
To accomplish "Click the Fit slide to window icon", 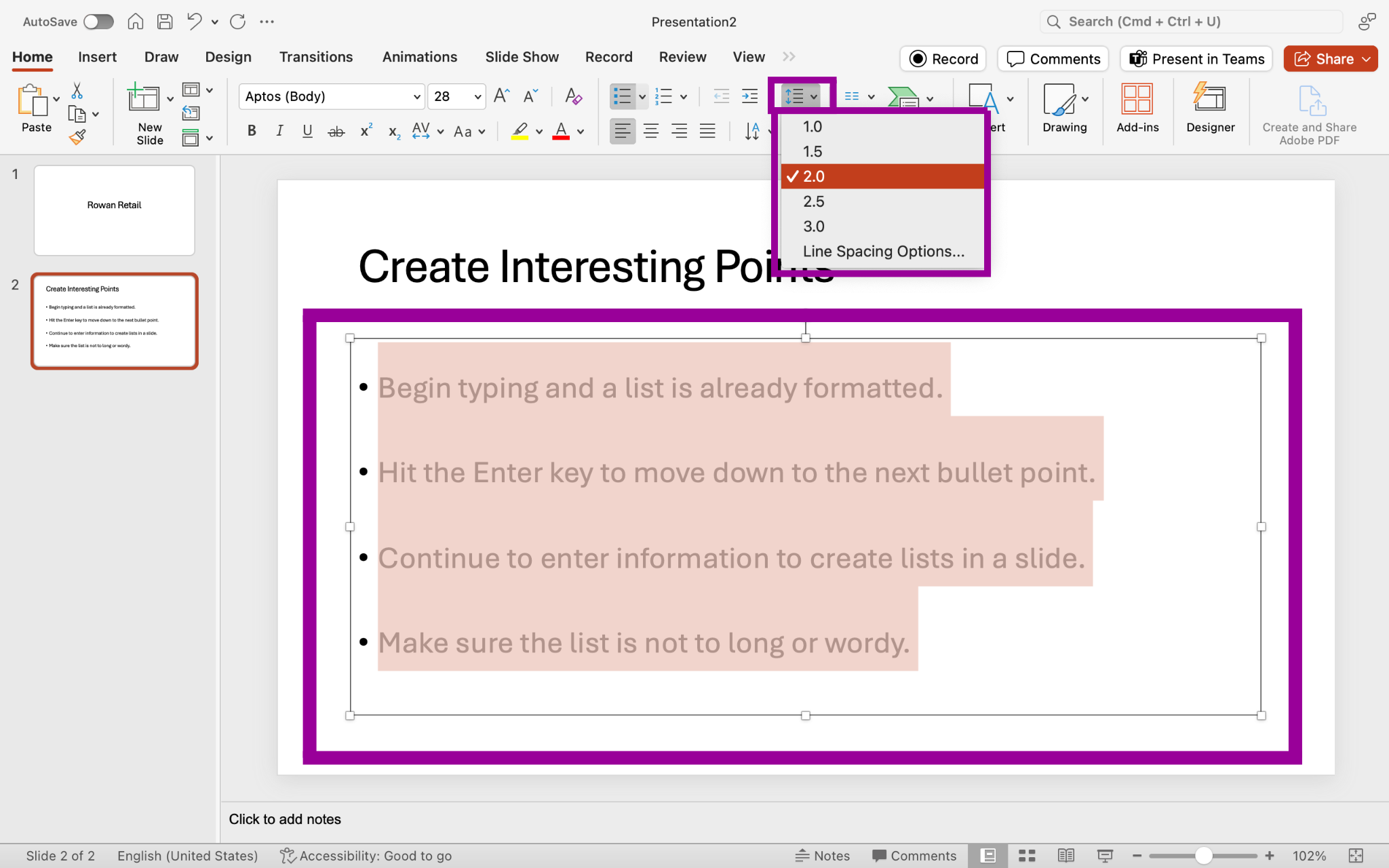I will 1356,856.
